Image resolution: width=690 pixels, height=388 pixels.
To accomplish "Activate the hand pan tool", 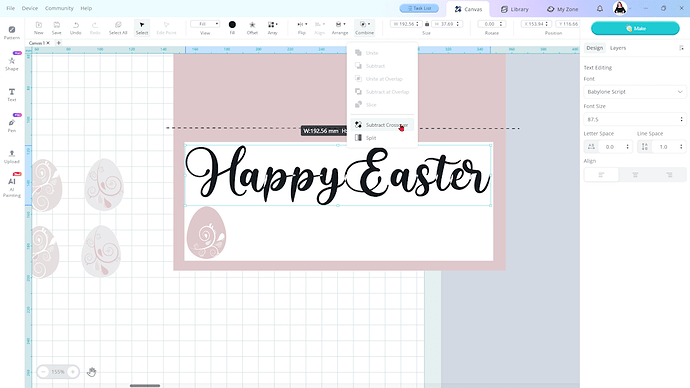I will pyautogui.click(x=91, y=372).
